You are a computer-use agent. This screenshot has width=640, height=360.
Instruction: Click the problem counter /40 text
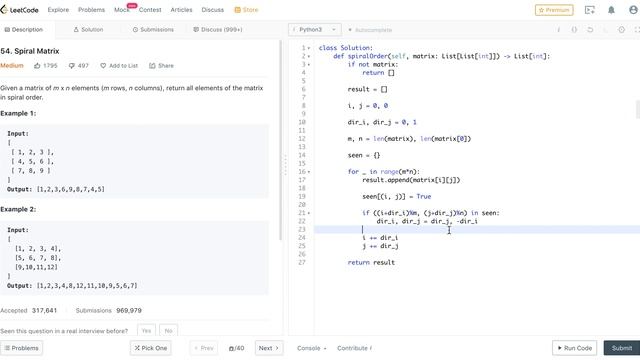tap(236, 348)
